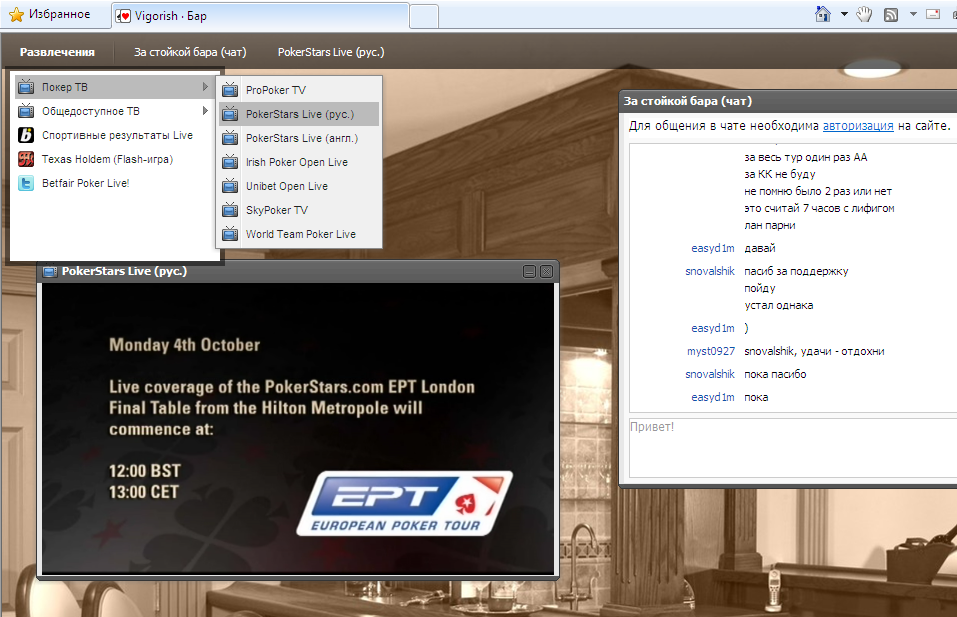The width and height of the screenshot is (957, 617).
Task: Open the Home button dropdown arrow
Action: (843, 14)
